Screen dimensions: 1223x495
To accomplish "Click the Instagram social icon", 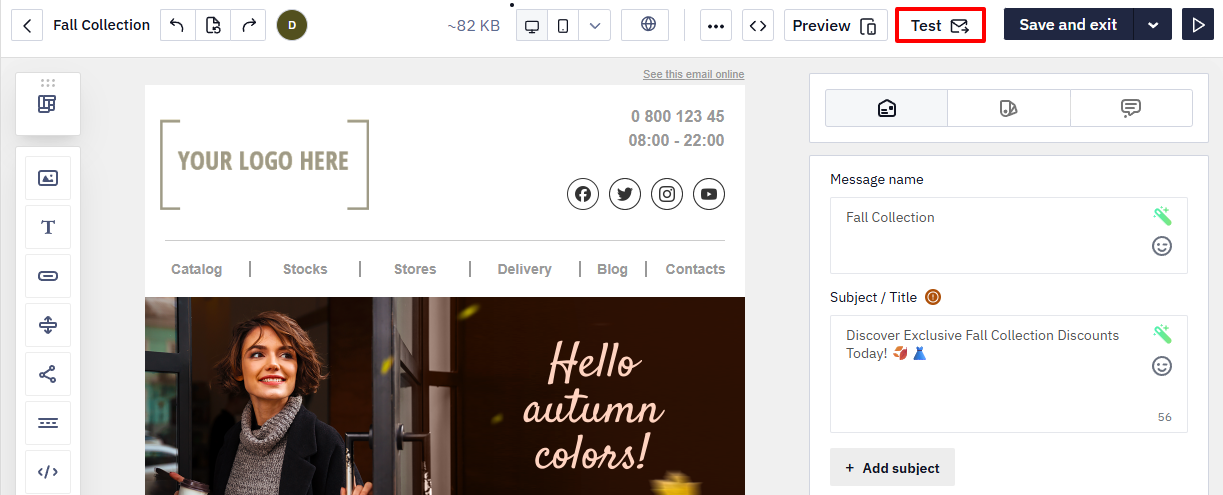I will (x=667, y=194).
